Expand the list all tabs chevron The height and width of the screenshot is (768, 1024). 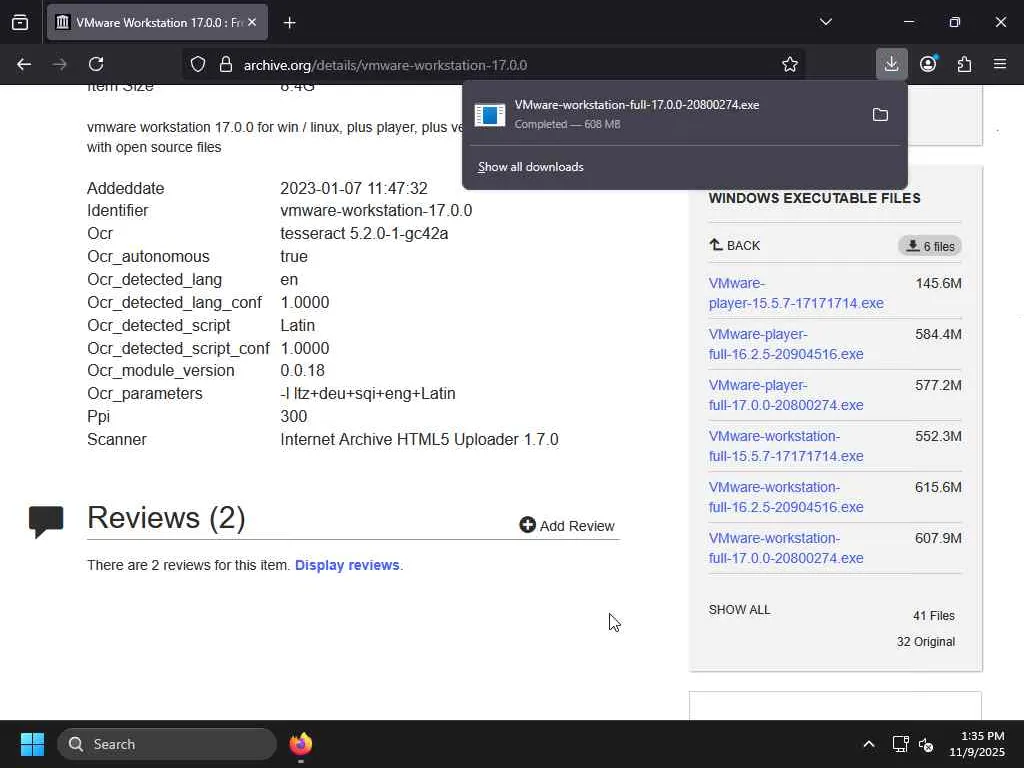825,22
